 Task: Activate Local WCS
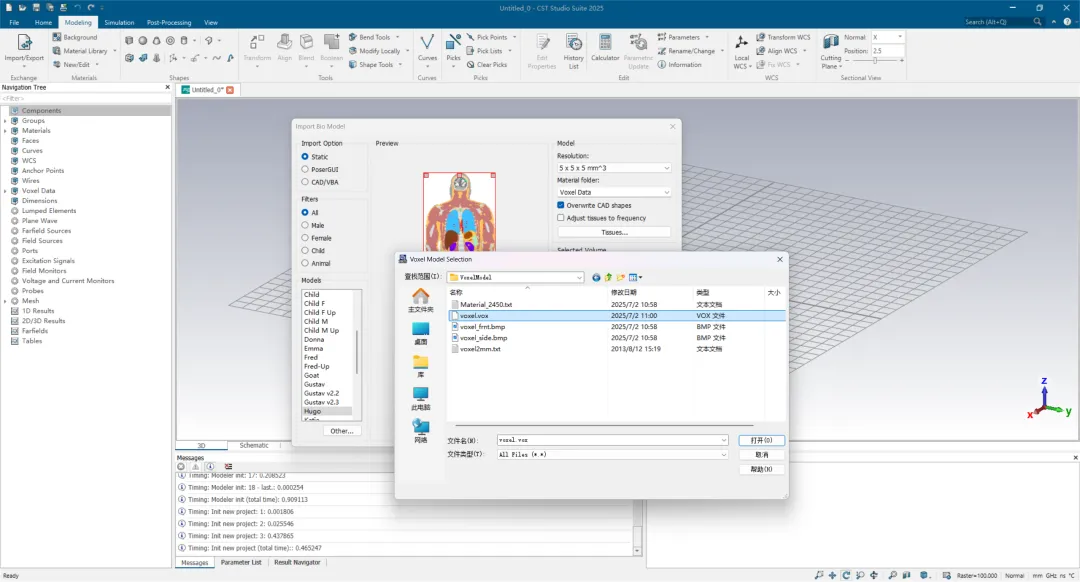pyautogui.click(x=741, y=52)
